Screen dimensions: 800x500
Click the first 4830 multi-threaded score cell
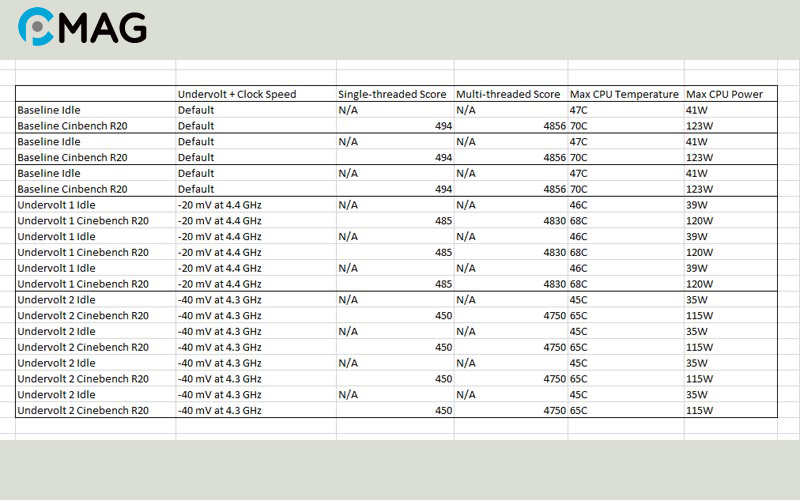click(x=511, y=220)
